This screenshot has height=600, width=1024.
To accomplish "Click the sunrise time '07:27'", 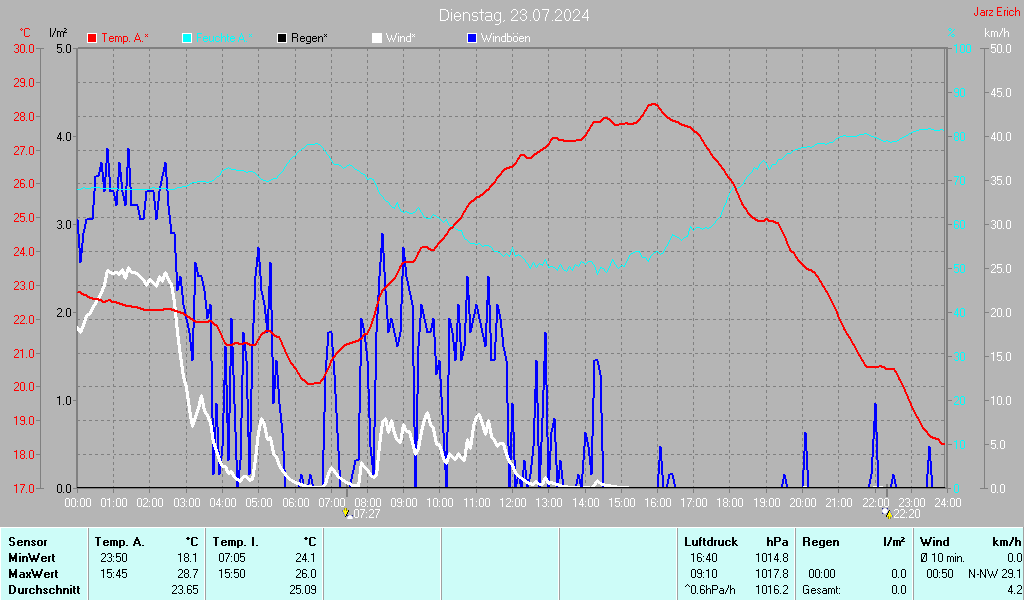I will coord(366,514).
